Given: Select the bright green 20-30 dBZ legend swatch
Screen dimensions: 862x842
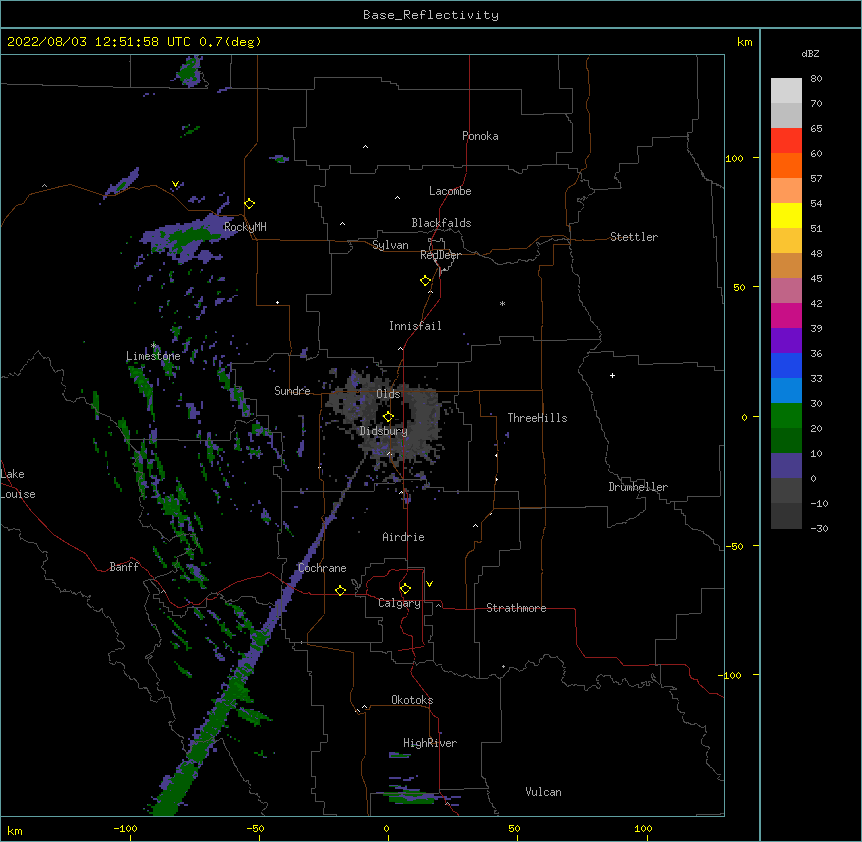Looking at the screenshot, I should [786, 416].
